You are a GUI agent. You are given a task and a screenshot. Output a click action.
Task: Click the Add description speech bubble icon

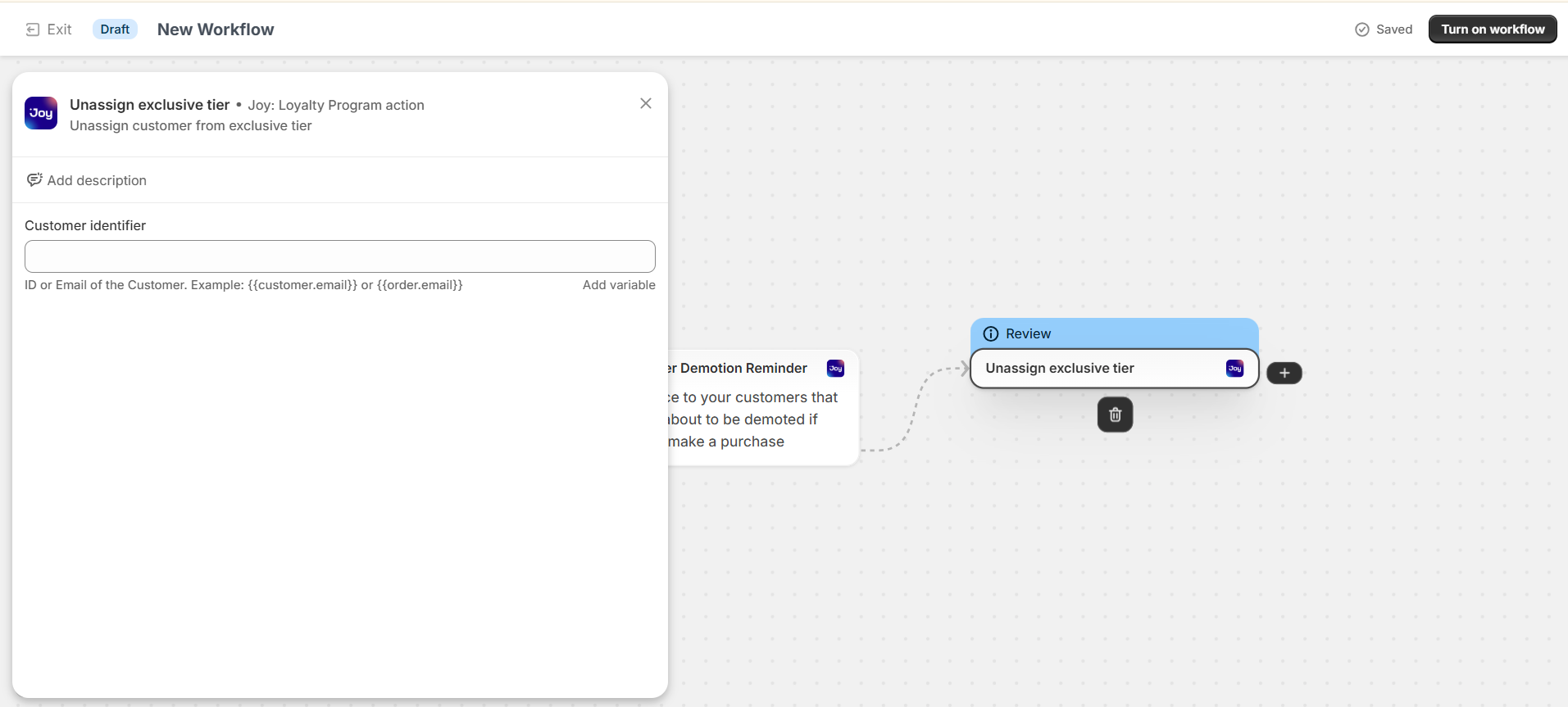pos(34,180)
